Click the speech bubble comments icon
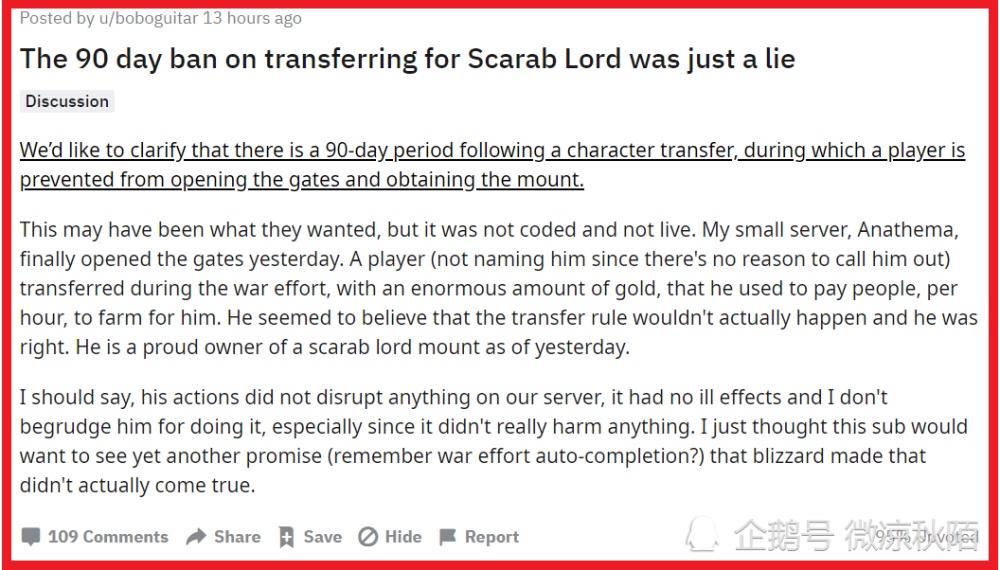The width and height of the screenshot is (1000, 570). pyautogui.click(x=30, y=537)
